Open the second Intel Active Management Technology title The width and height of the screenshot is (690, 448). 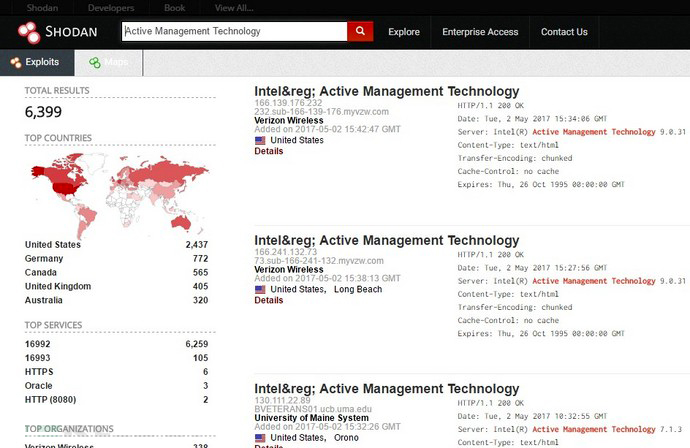point(387,240)
